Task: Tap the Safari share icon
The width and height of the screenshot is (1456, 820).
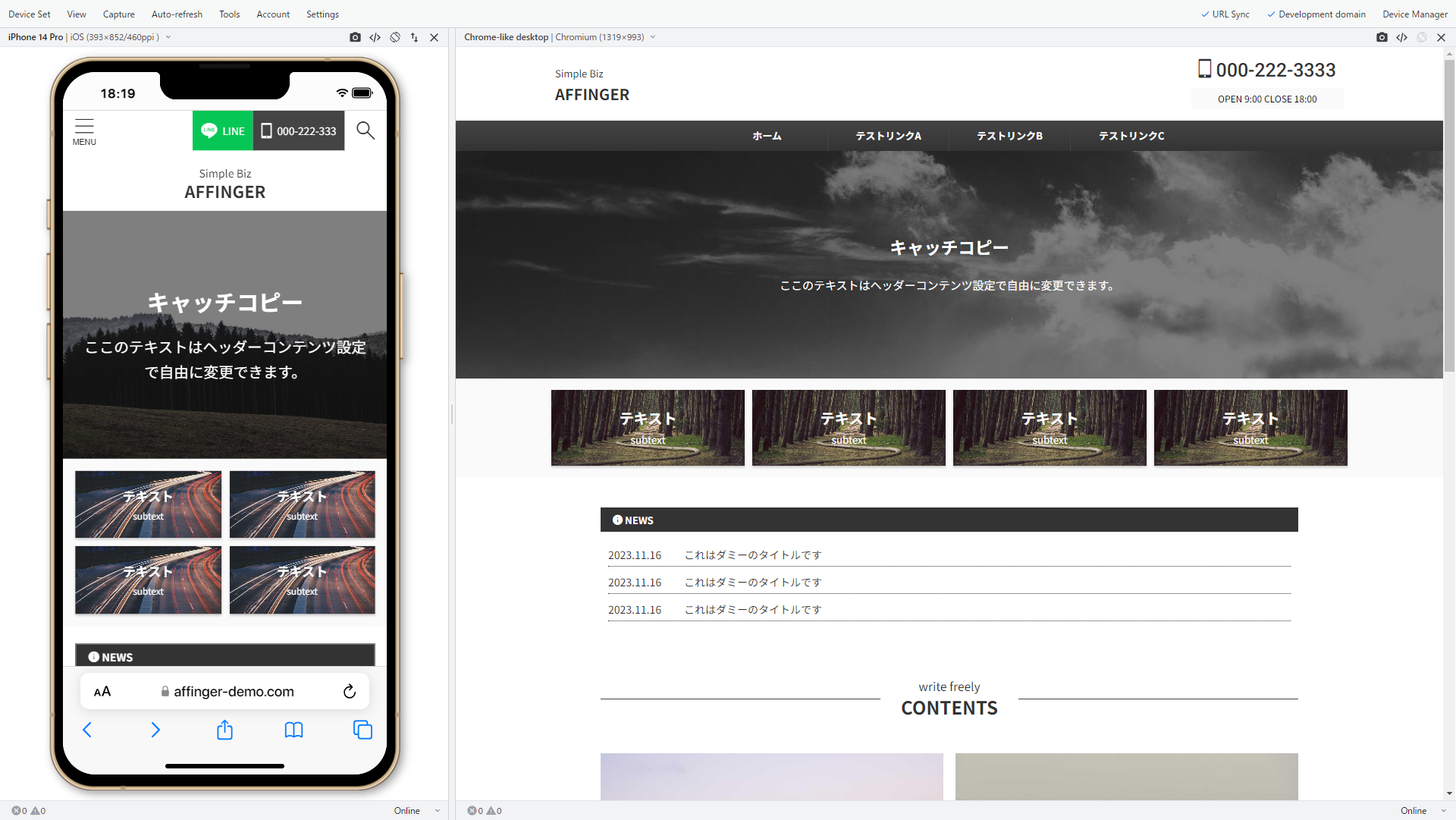Action: click(224, 730)
